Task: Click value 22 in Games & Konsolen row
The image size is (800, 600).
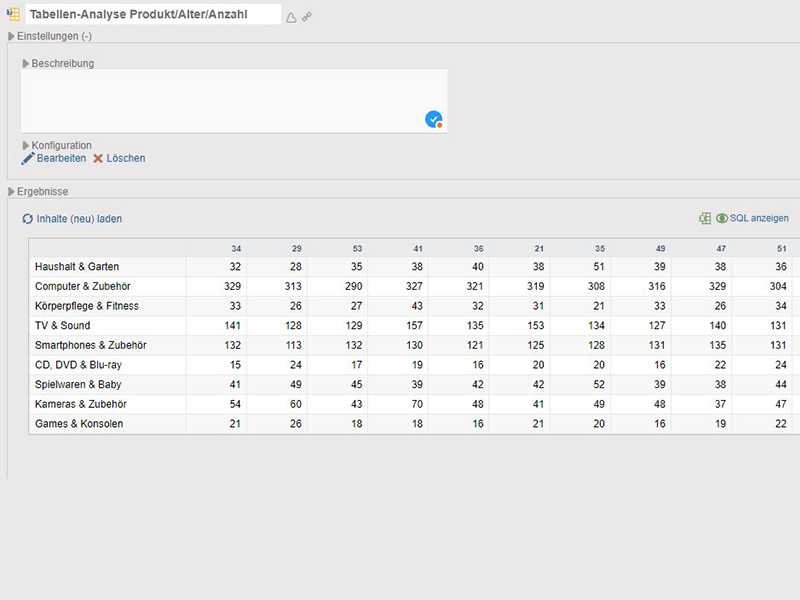Action: click(781, 423)
